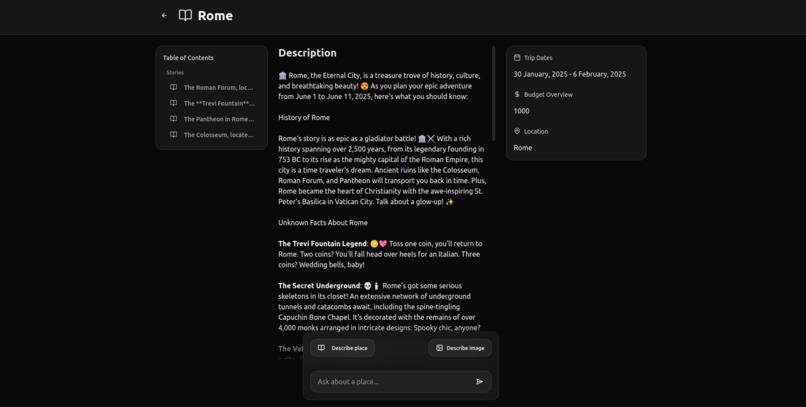Viewport: 806px width, 407px height.
Task: Click the Describe image button
Action: click(460, 348)
